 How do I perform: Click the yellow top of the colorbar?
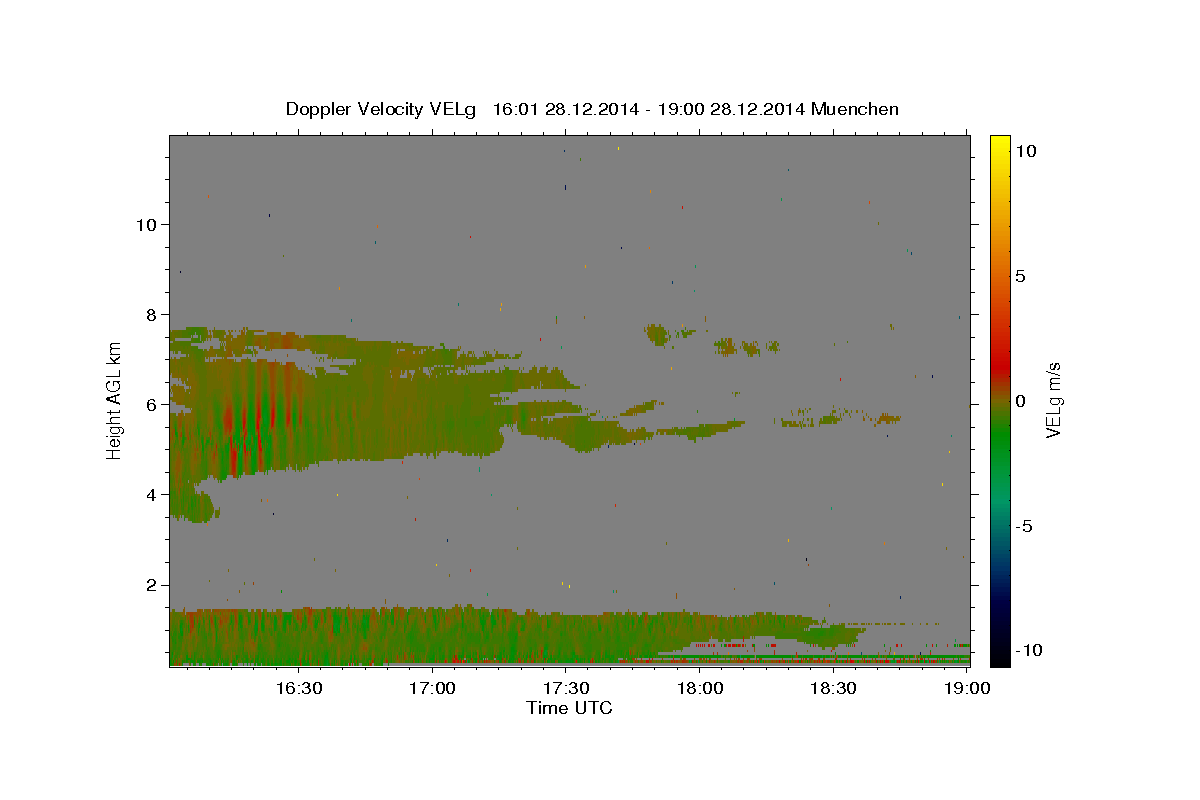click(999, 145)
